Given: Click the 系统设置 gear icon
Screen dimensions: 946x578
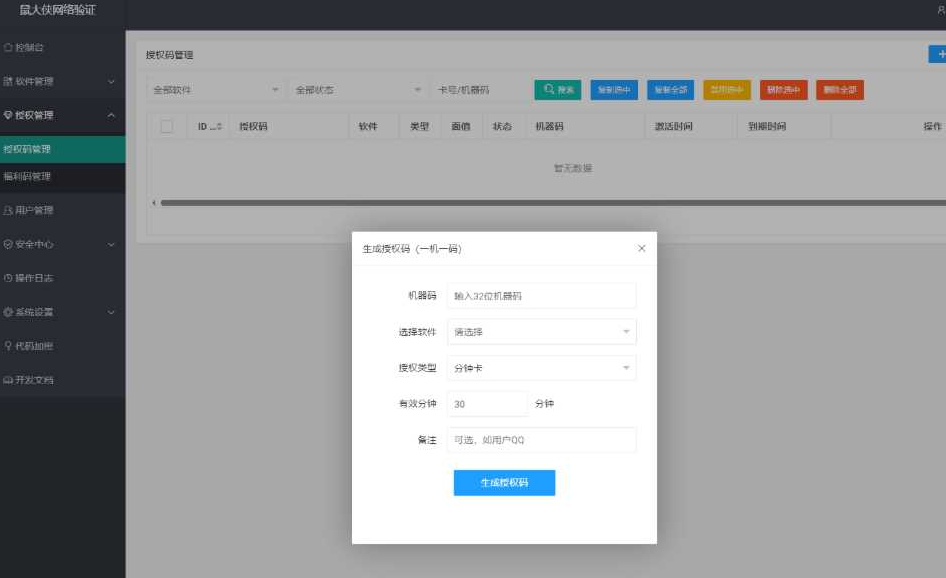Looking at the screenshot, I should pos(8,312).
